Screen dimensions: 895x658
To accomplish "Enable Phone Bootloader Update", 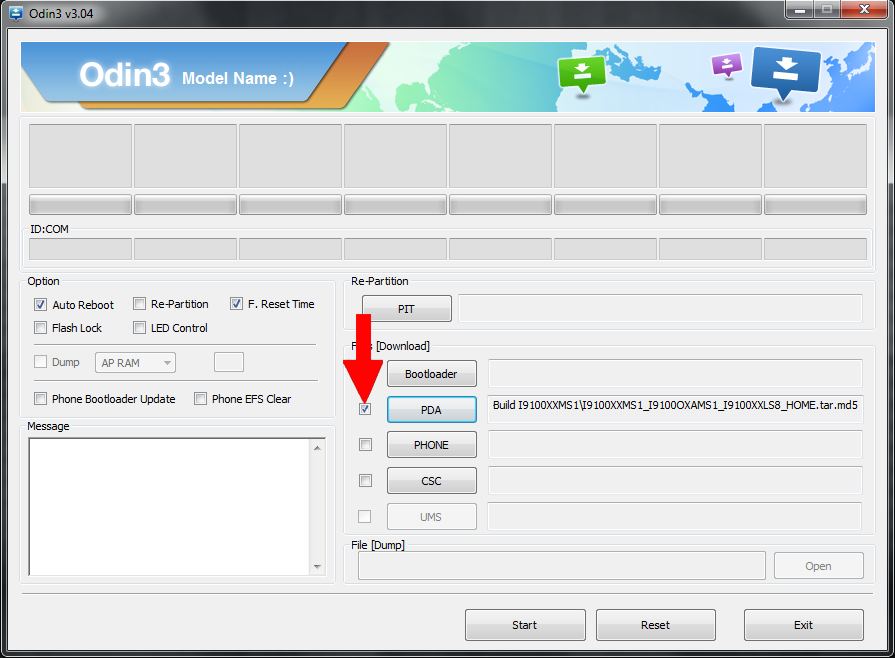I will [x=40, y=398].
